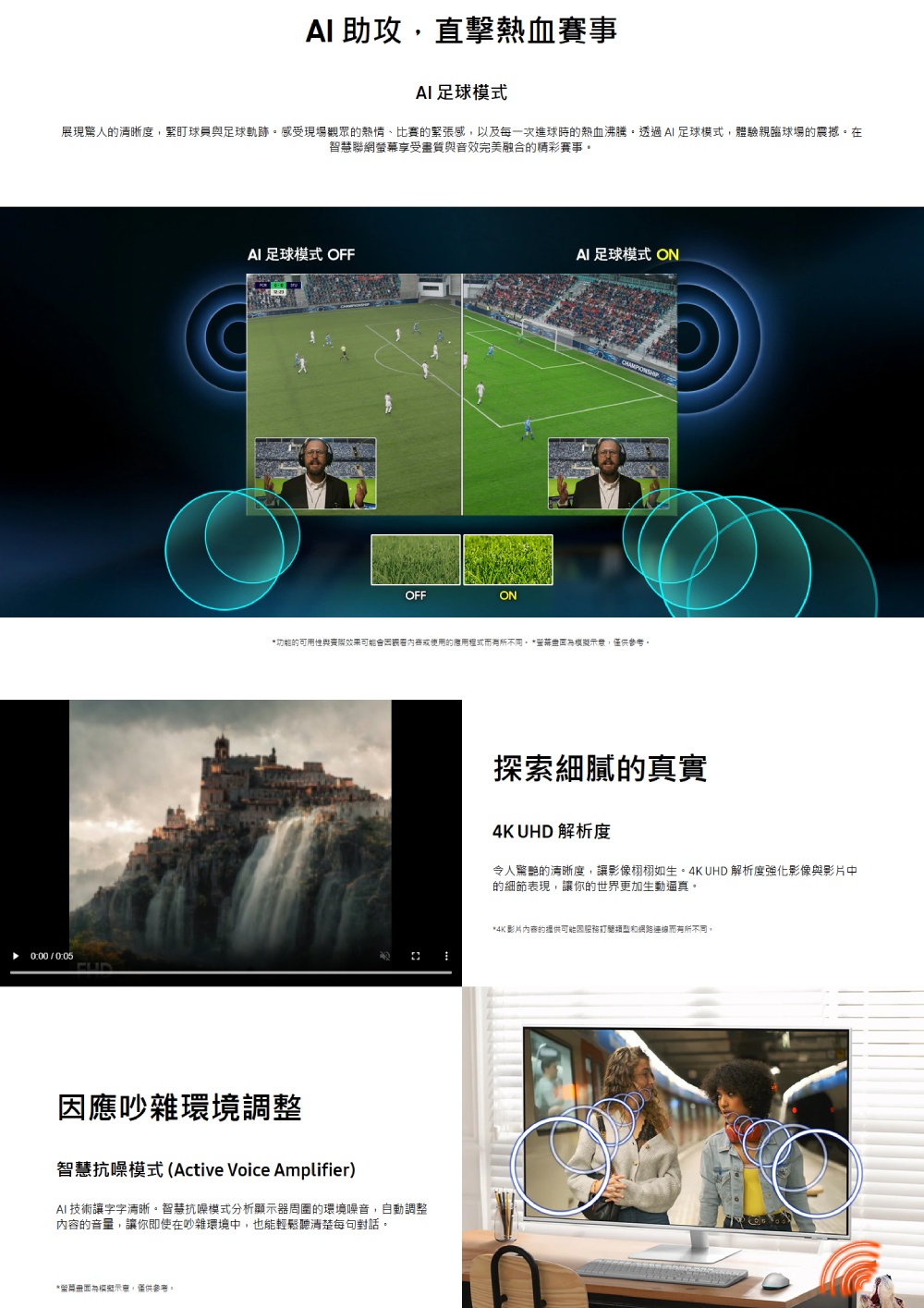Click the heading "探索細膩的真實"
Viewport: 924px width, 1308px height.
coord(601,768)
